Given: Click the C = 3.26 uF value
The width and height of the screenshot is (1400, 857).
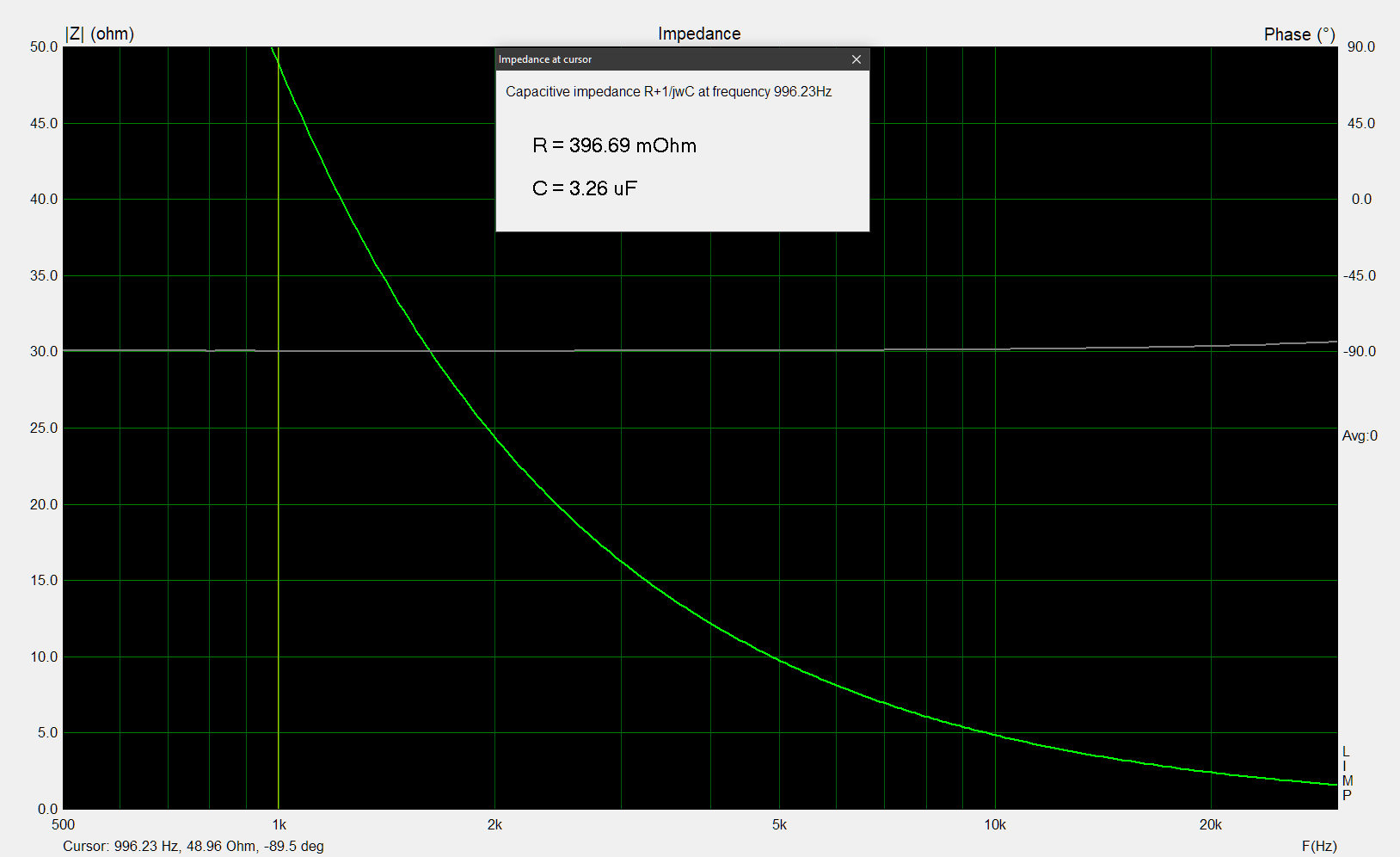Looking at the screenshot, I should pyautogui.click(x=585, y=188).
